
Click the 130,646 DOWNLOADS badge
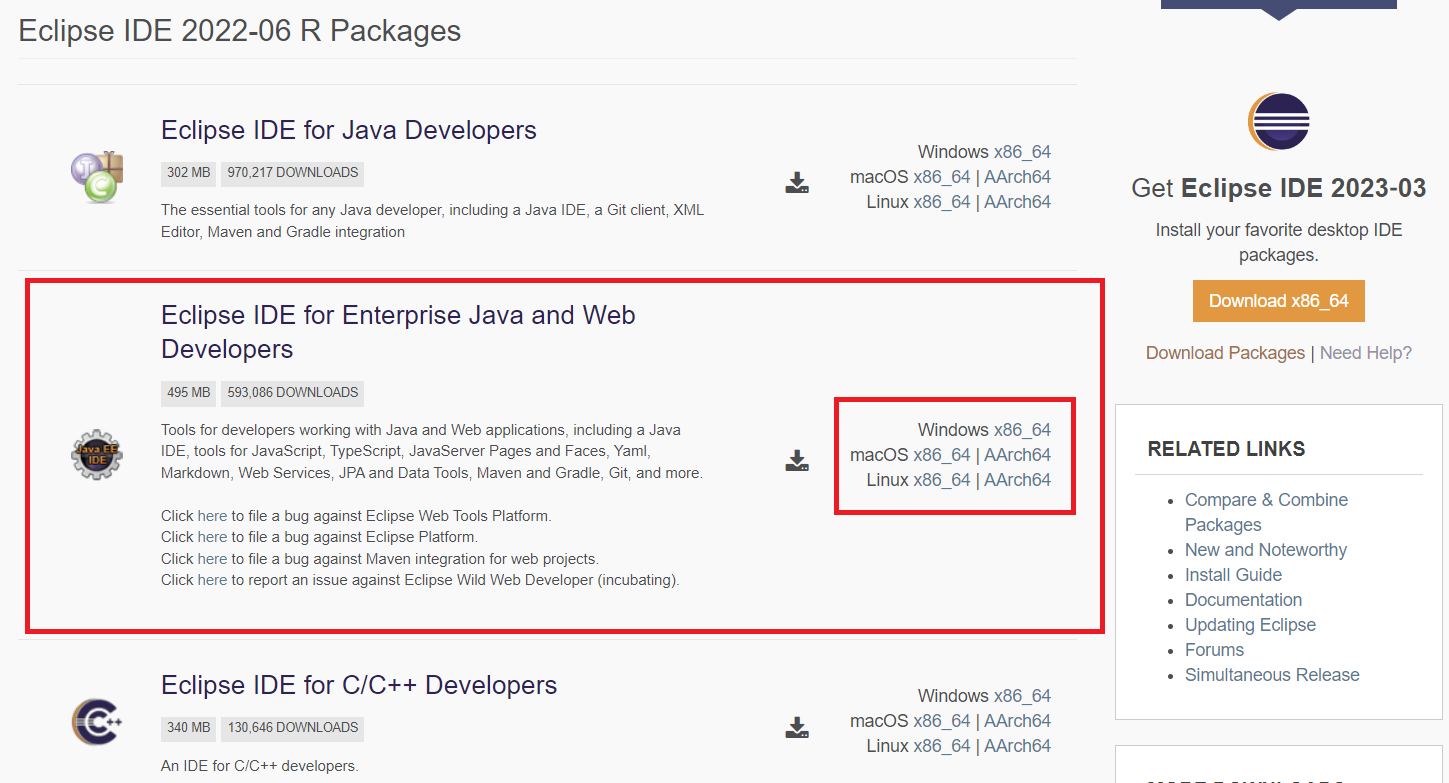(292, 728)
